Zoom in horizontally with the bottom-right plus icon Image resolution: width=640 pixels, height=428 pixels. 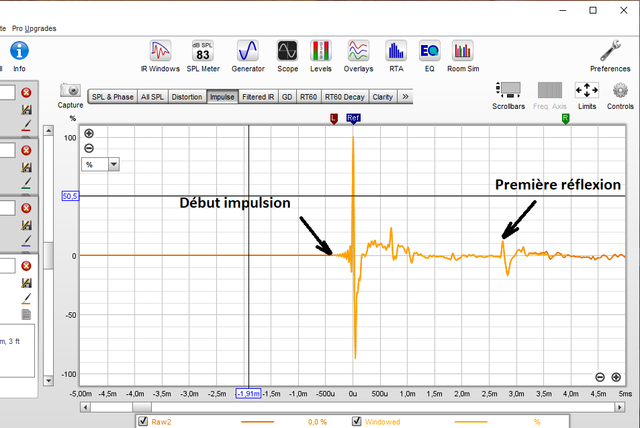616,377
